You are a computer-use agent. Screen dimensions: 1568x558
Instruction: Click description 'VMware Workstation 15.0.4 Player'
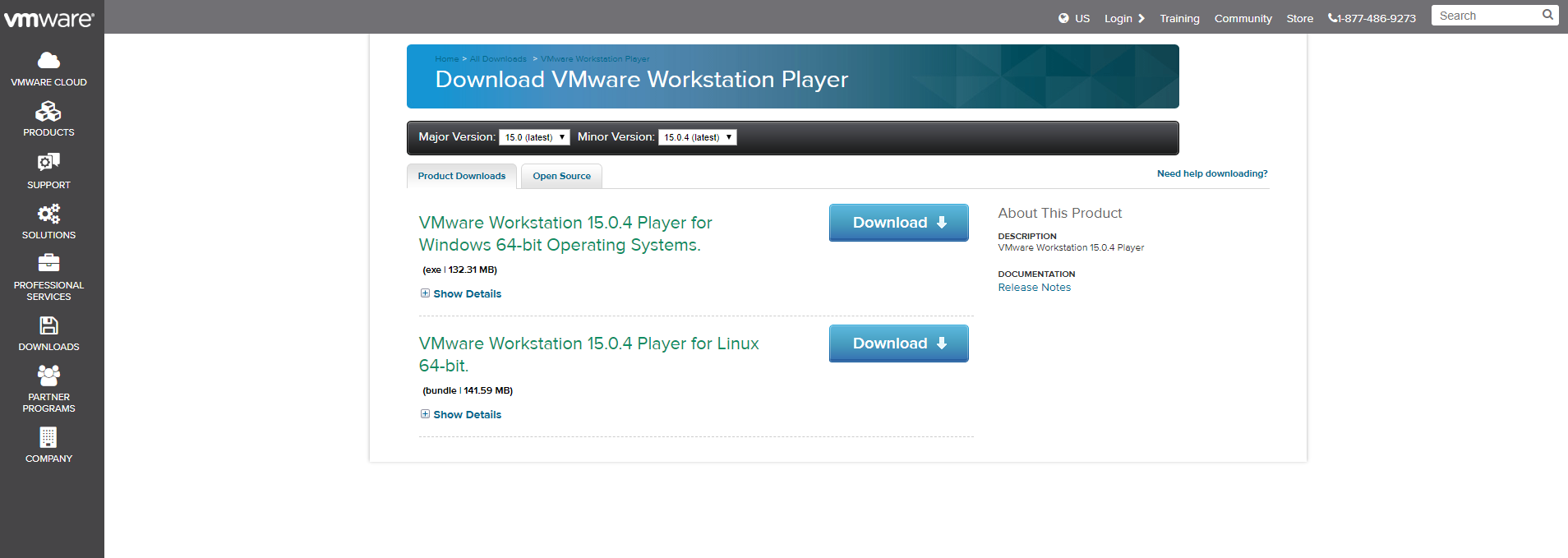1071,247
